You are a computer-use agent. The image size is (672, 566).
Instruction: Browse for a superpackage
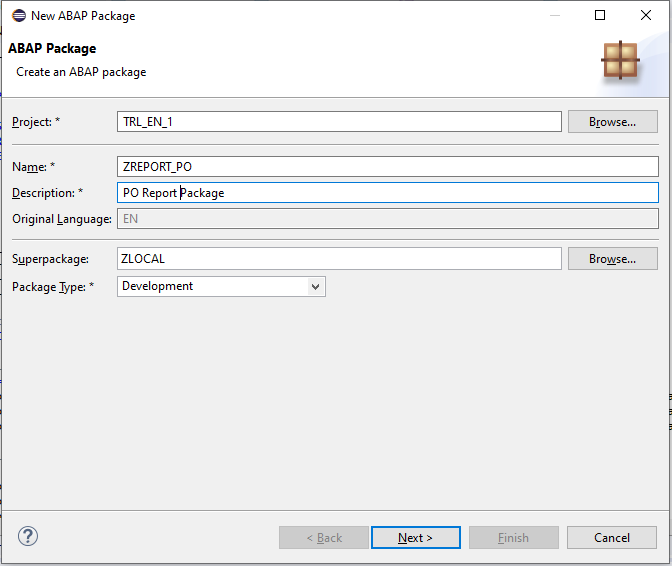pos(612,259)
